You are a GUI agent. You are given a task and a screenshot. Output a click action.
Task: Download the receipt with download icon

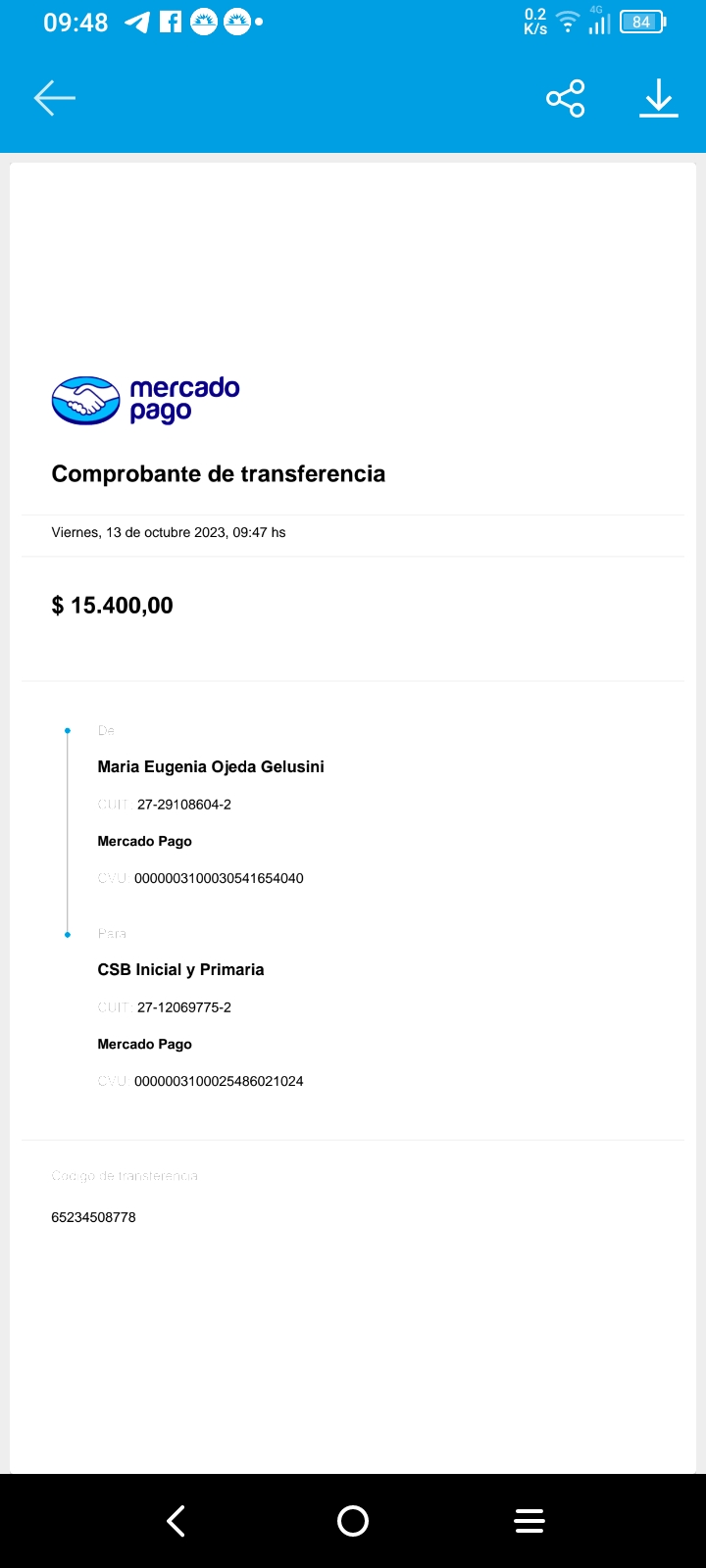(659, 98)
